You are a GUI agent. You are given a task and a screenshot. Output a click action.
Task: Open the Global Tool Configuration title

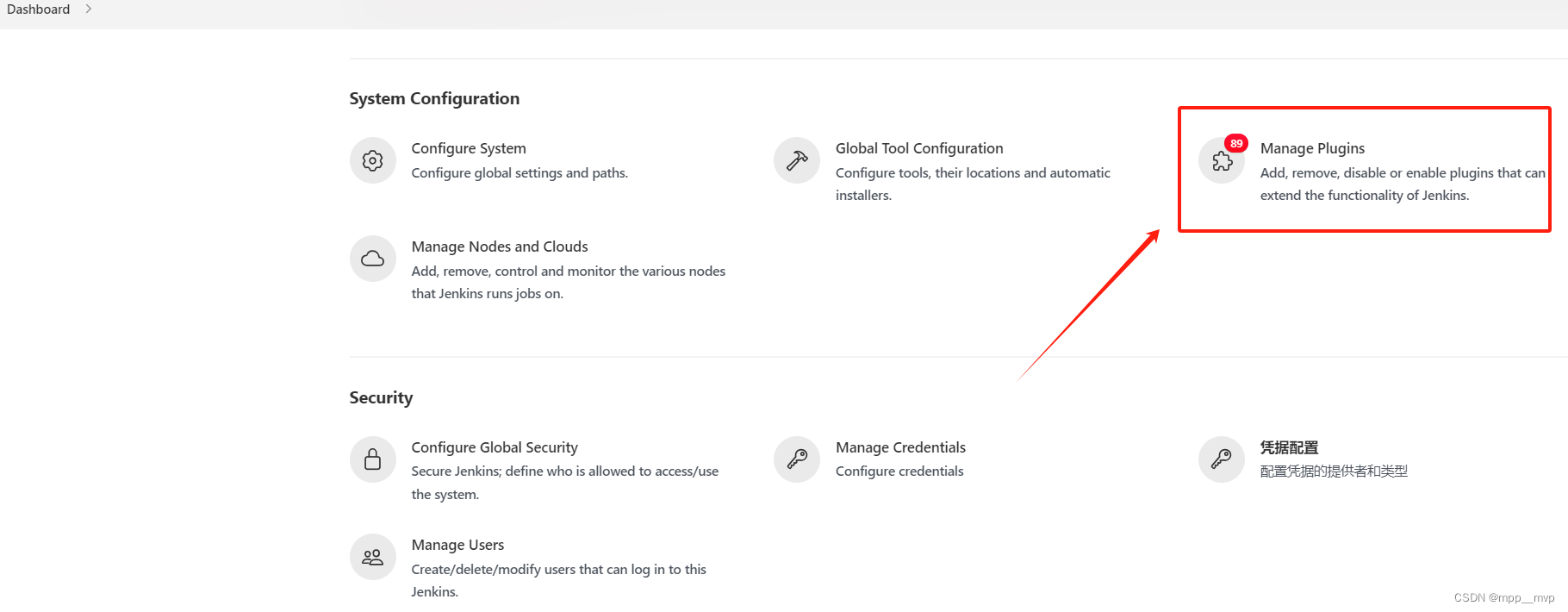[919, 148]
